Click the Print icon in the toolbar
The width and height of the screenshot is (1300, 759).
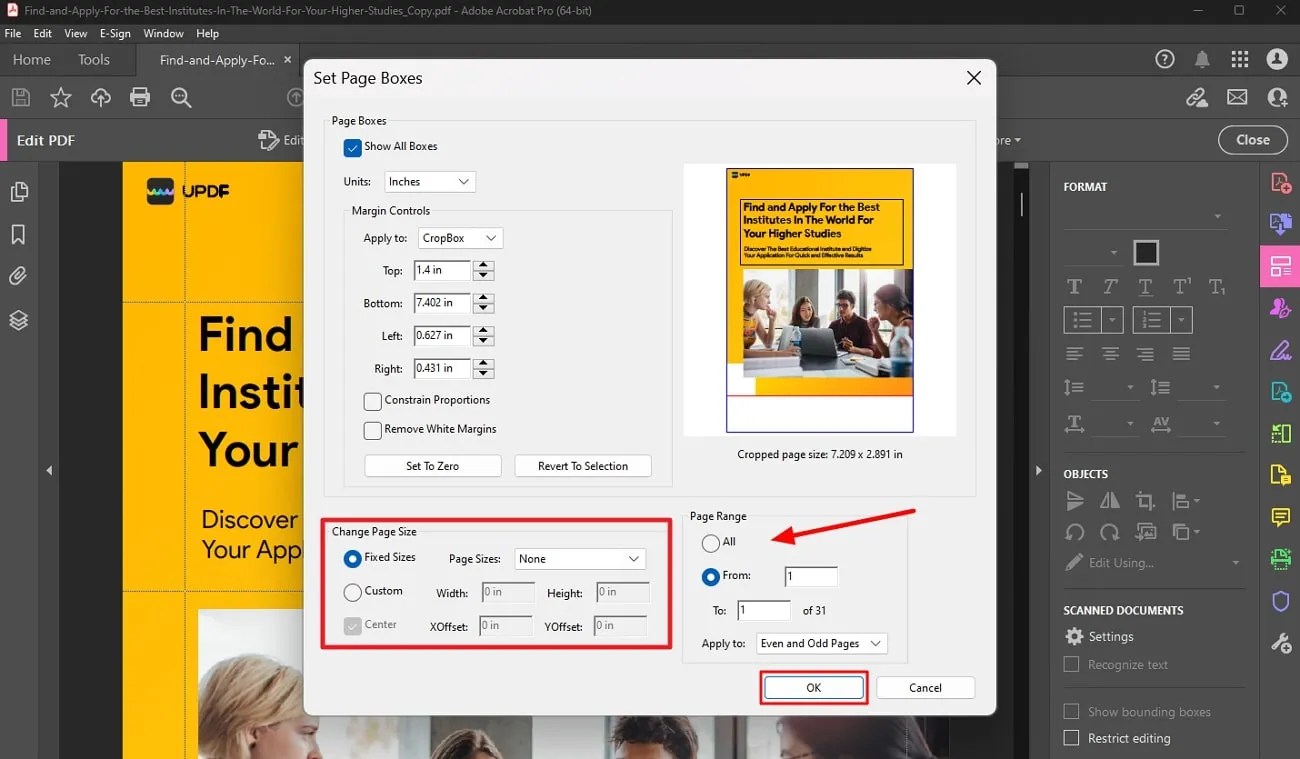[x=140, y=97]
